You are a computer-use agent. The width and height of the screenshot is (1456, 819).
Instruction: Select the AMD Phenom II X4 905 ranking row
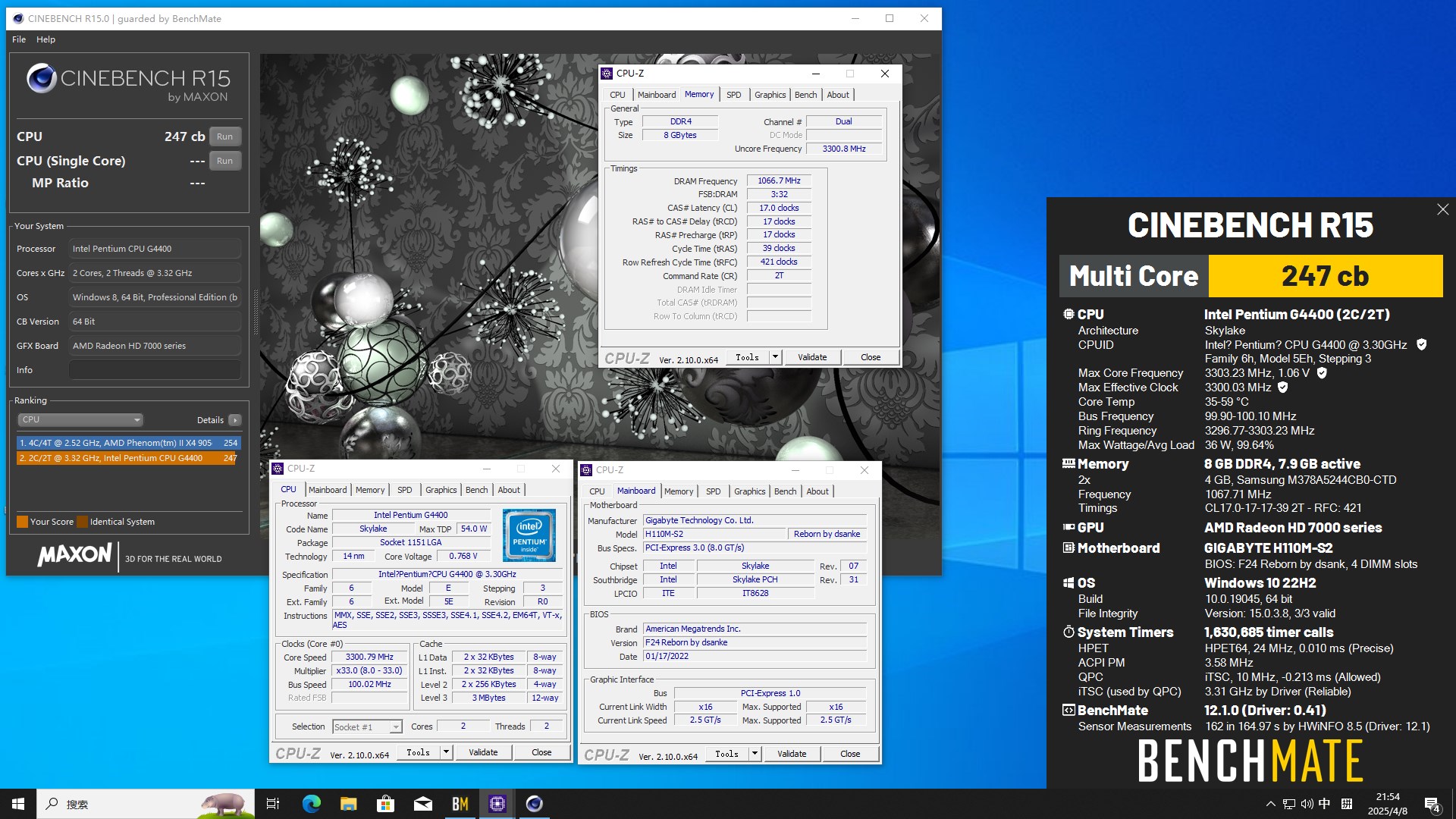pos(128,443)
